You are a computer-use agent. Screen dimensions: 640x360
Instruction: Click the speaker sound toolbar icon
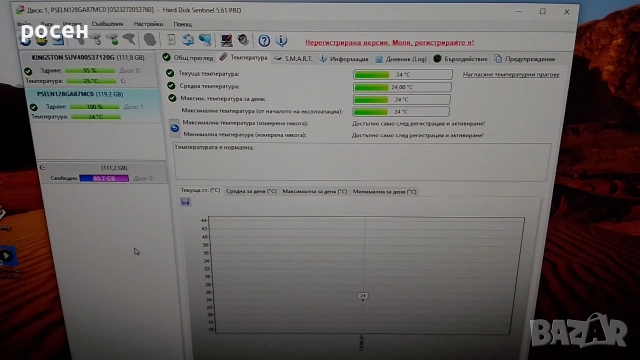coord(243,40)
